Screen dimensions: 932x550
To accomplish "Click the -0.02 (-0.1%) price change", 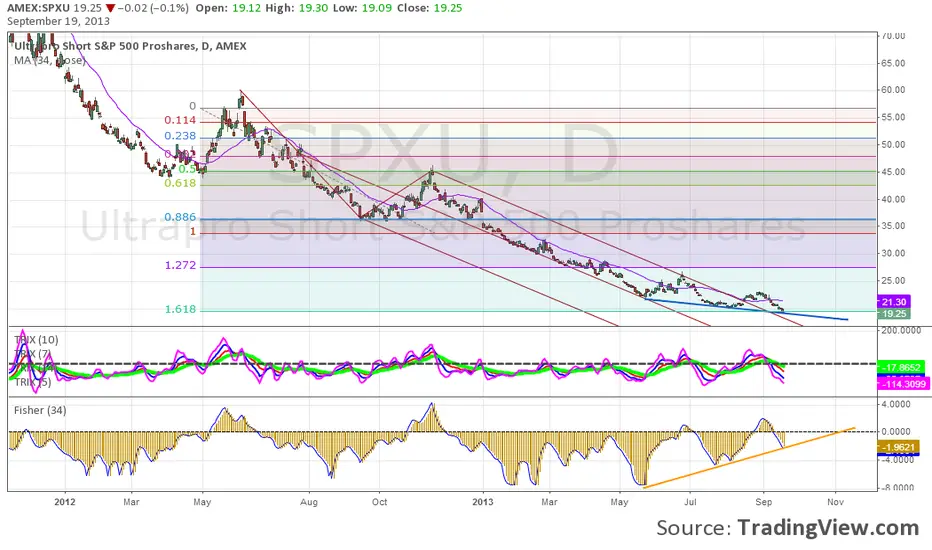I will (155, 8).
